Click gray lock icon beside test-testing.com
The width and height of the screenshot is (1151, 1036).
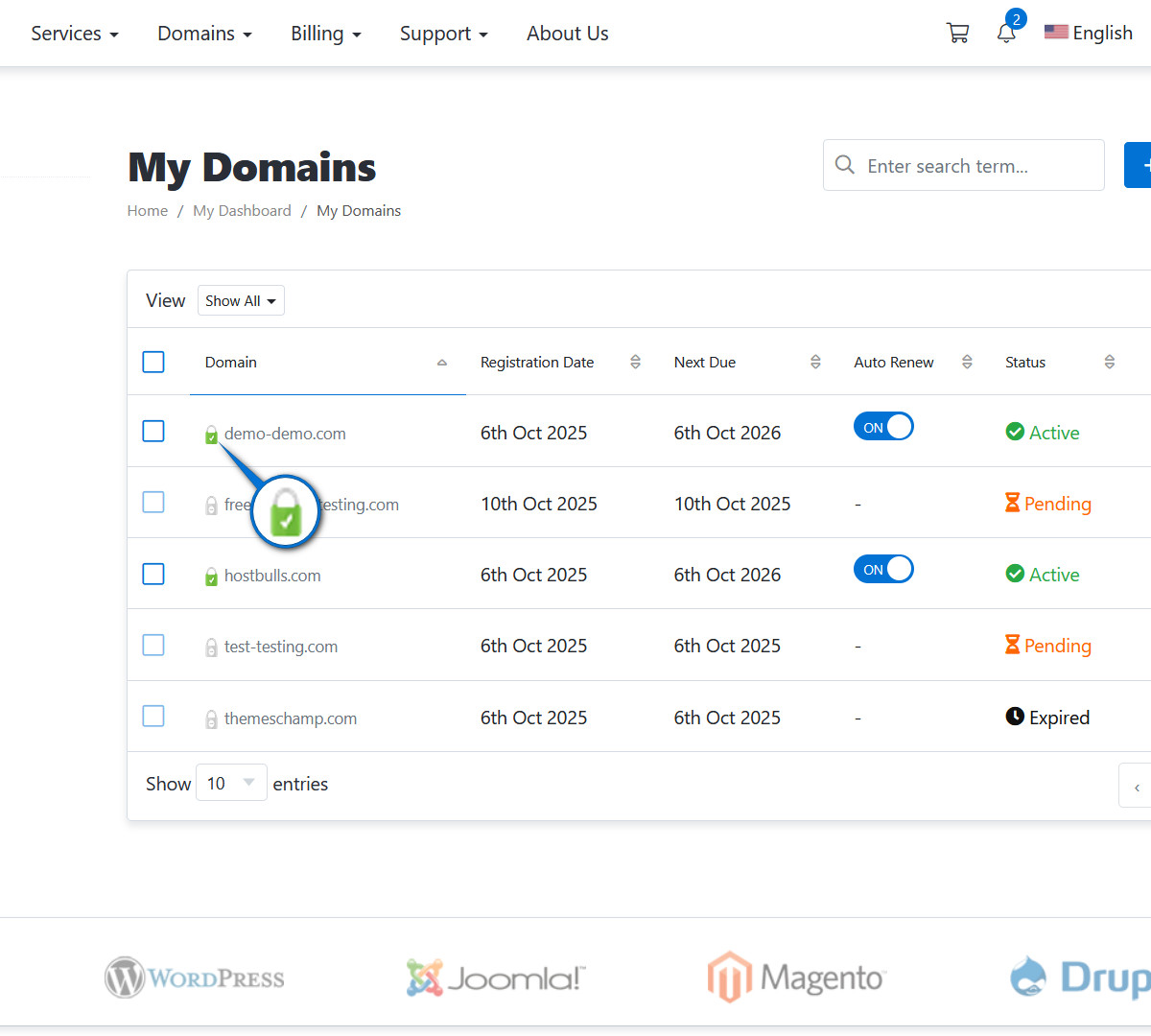[x=211, y=647]
